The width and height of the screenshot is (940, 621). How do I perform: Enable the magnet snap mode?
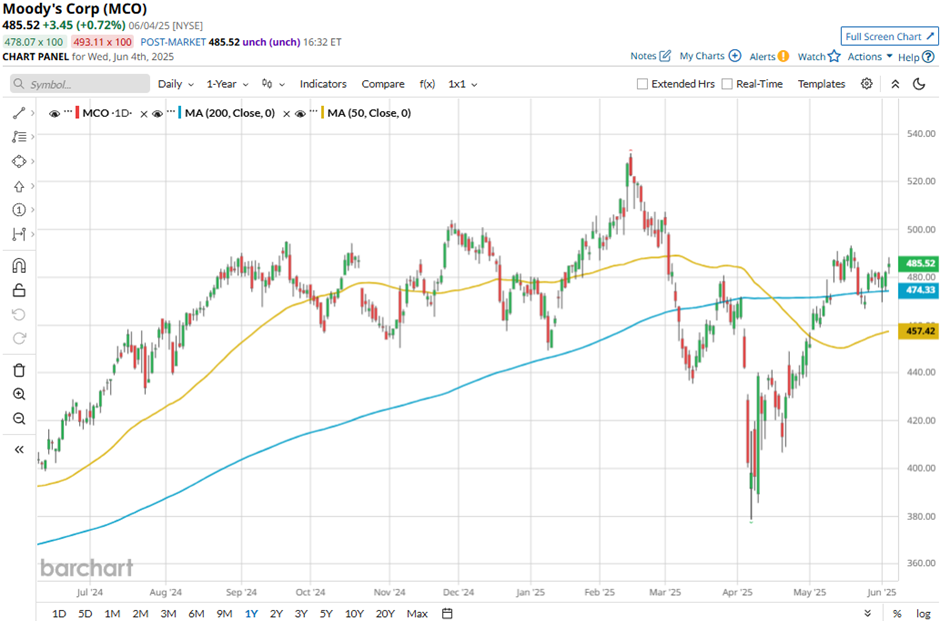tap(19, 266)
